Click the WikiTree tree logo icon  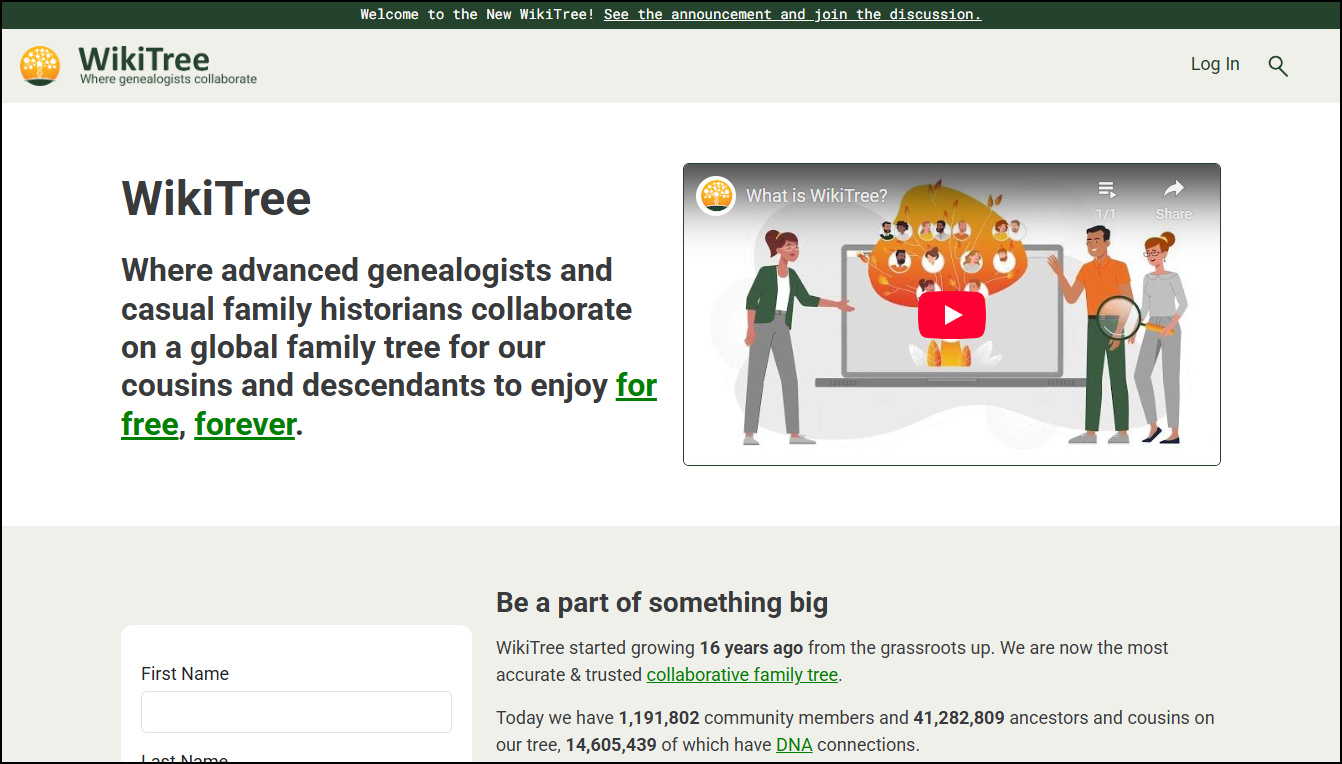[x=40, y=66]
